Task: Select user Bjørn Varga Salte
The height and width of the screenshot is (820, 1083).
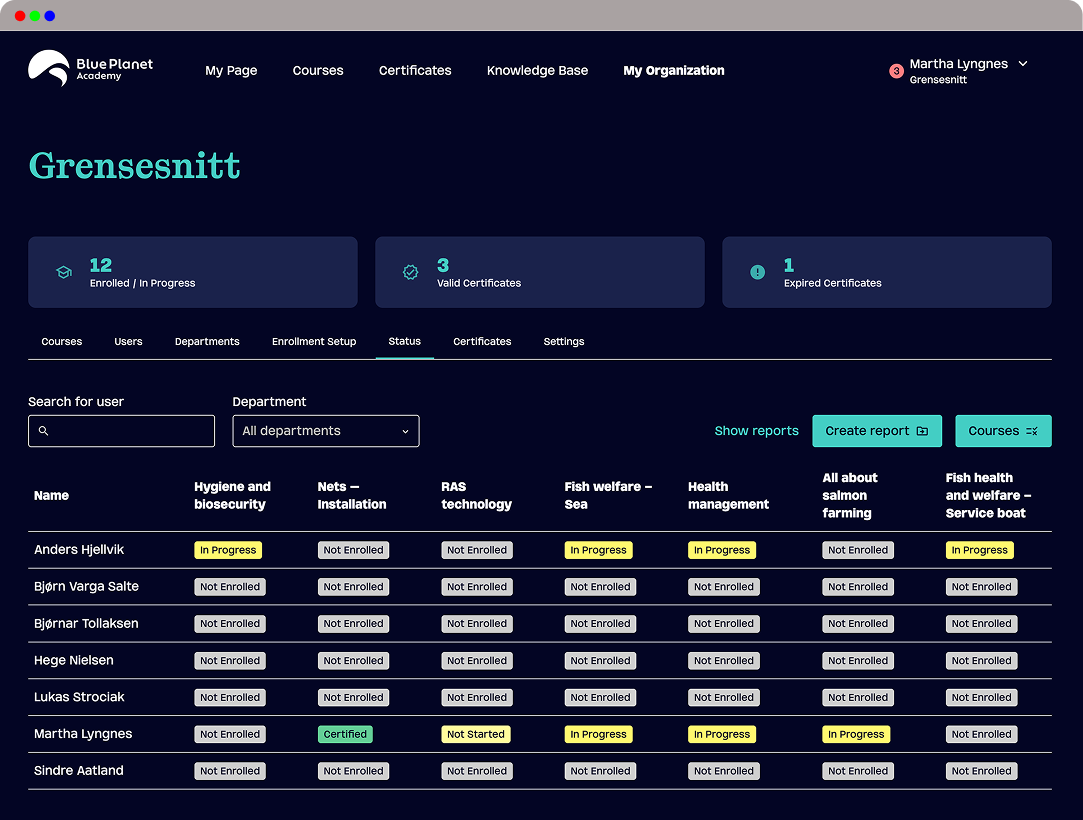Action: click(86, 587)
